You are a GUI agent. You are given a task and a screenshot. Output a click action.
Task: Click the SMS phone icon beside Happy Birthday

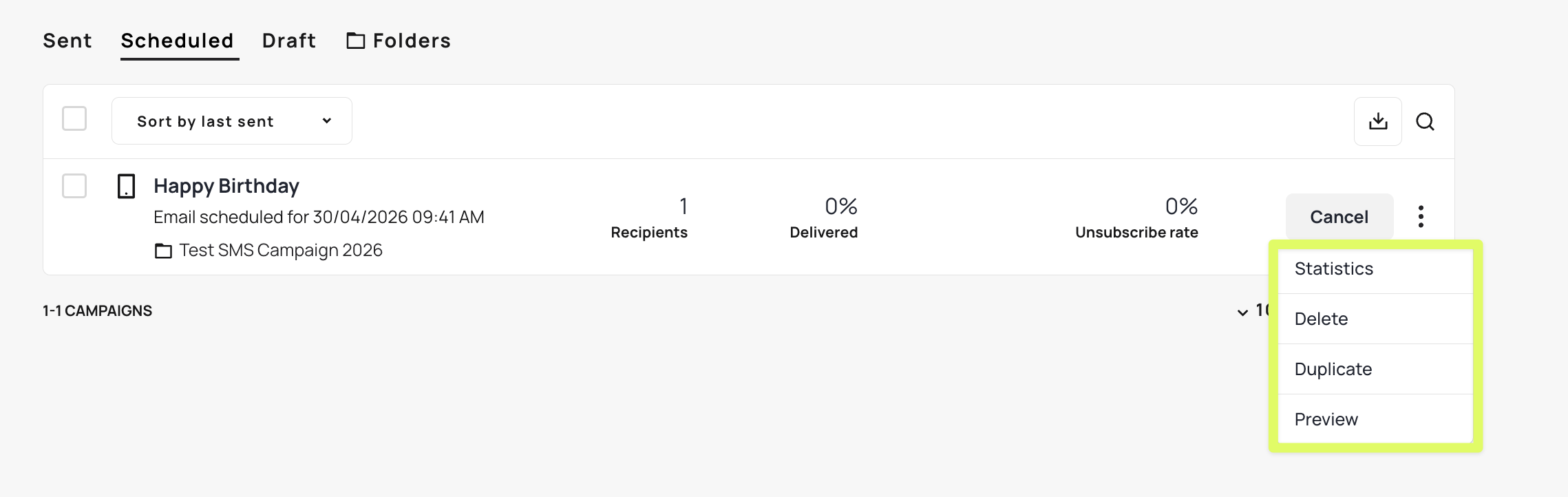tap(126, 186)
